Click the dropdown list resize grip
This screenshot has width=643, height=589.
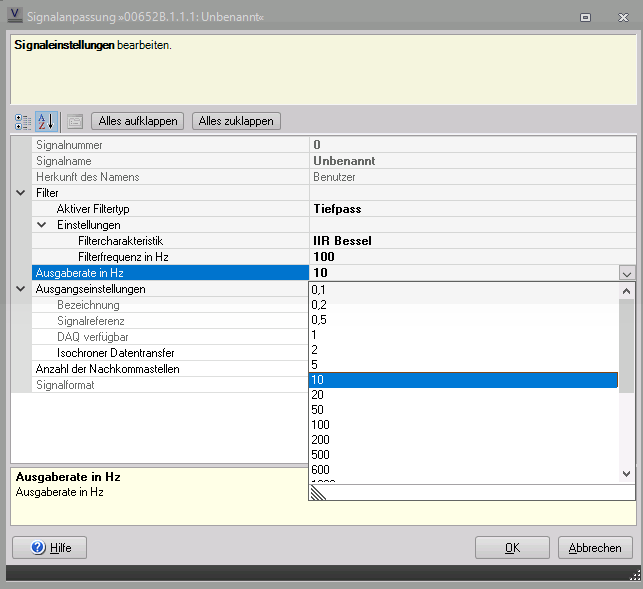(318, 492)
